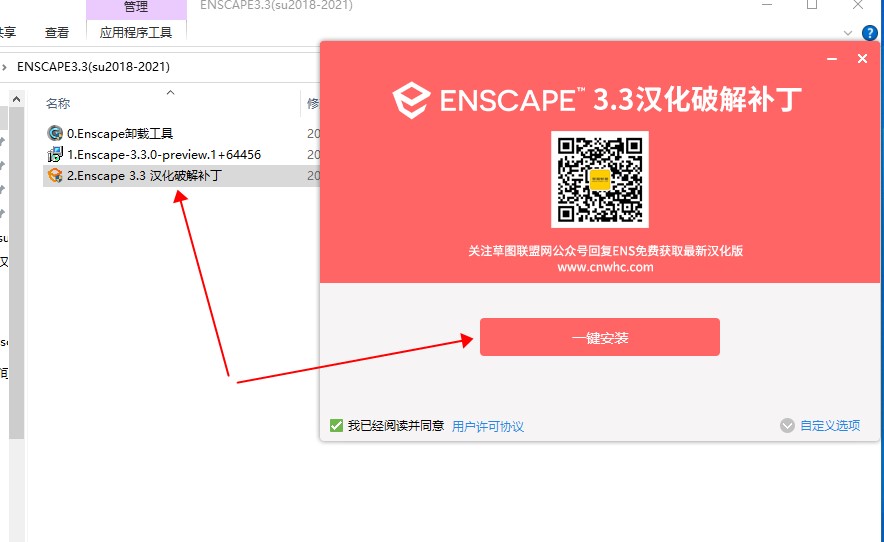Select the 管理 contextual tab
884x542 pixels.
[x=136, y=8]
